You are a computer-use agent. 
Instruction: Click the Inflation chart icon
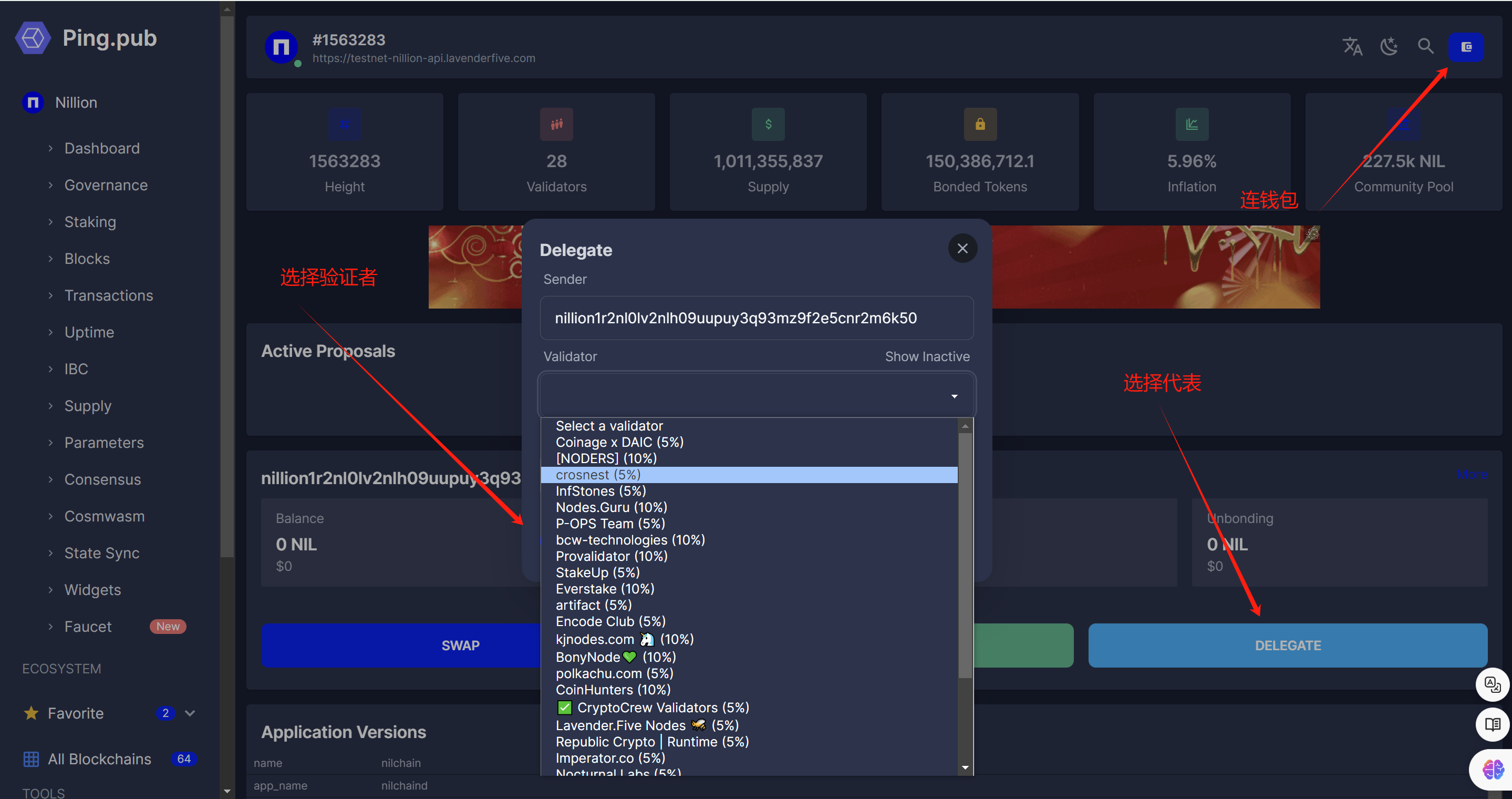[1192, 124]
